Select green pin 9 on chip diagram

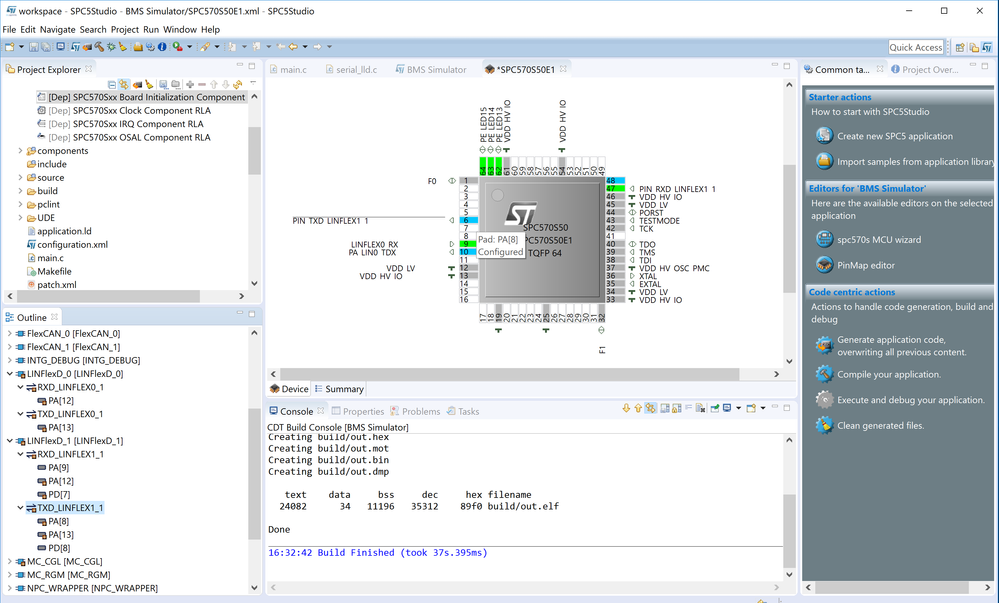coord(468,244)
